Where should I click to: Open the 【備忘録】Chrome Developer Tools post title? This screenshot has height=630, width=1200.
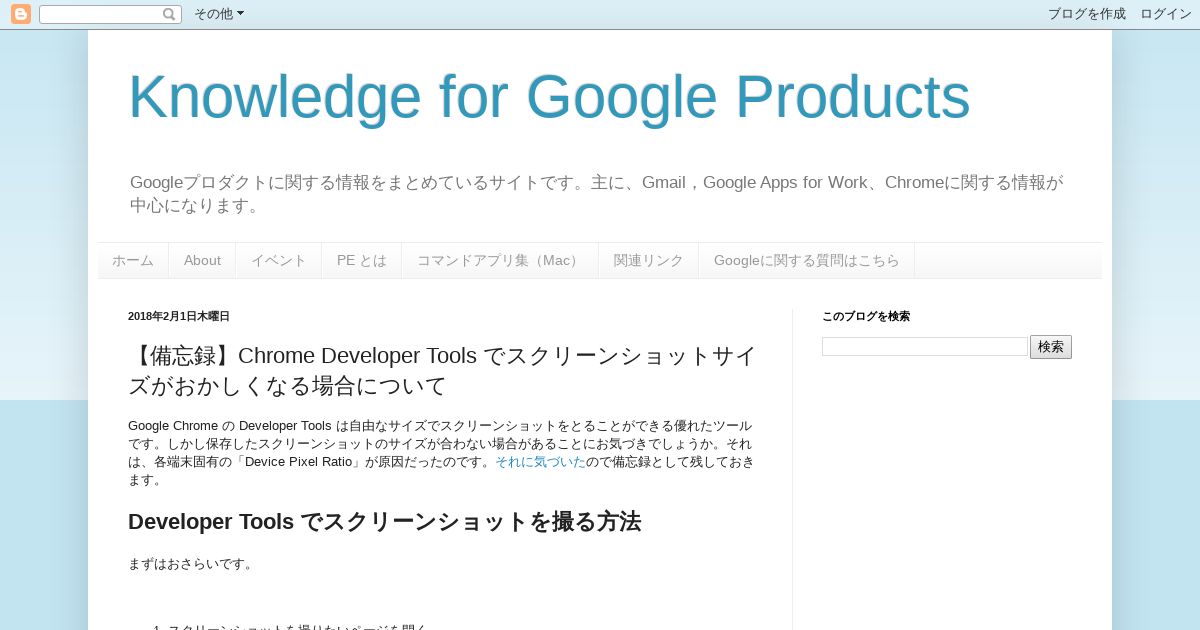click(442, 370)
